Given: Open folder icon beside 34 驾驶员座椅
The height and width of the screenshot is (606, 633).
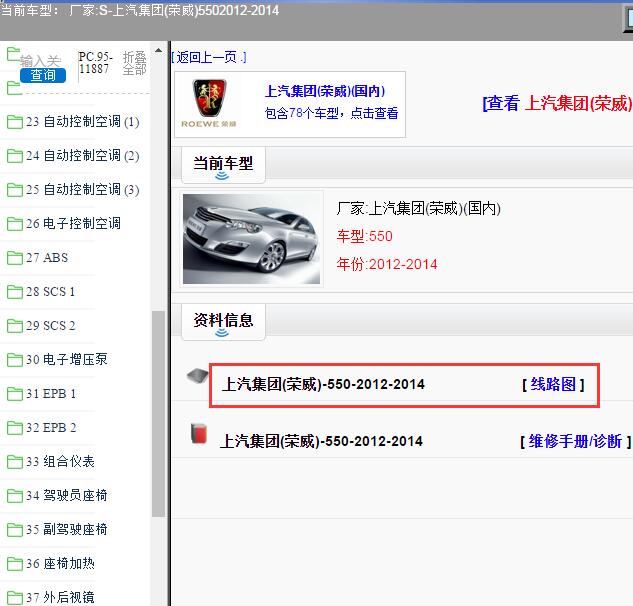Looking at the screenshot, I should coord(15,495).
